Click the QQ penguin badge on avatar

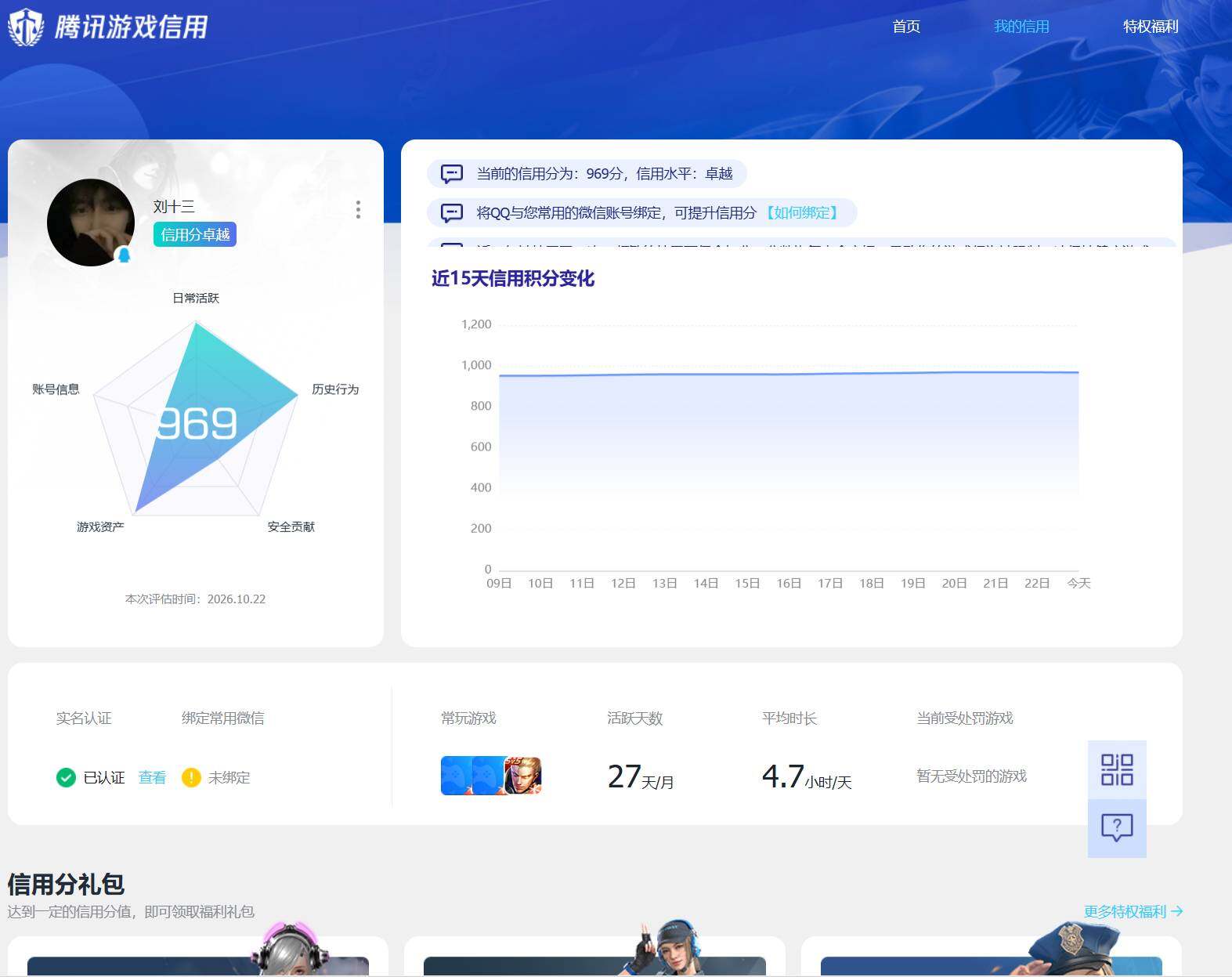(x=123, y=255)
